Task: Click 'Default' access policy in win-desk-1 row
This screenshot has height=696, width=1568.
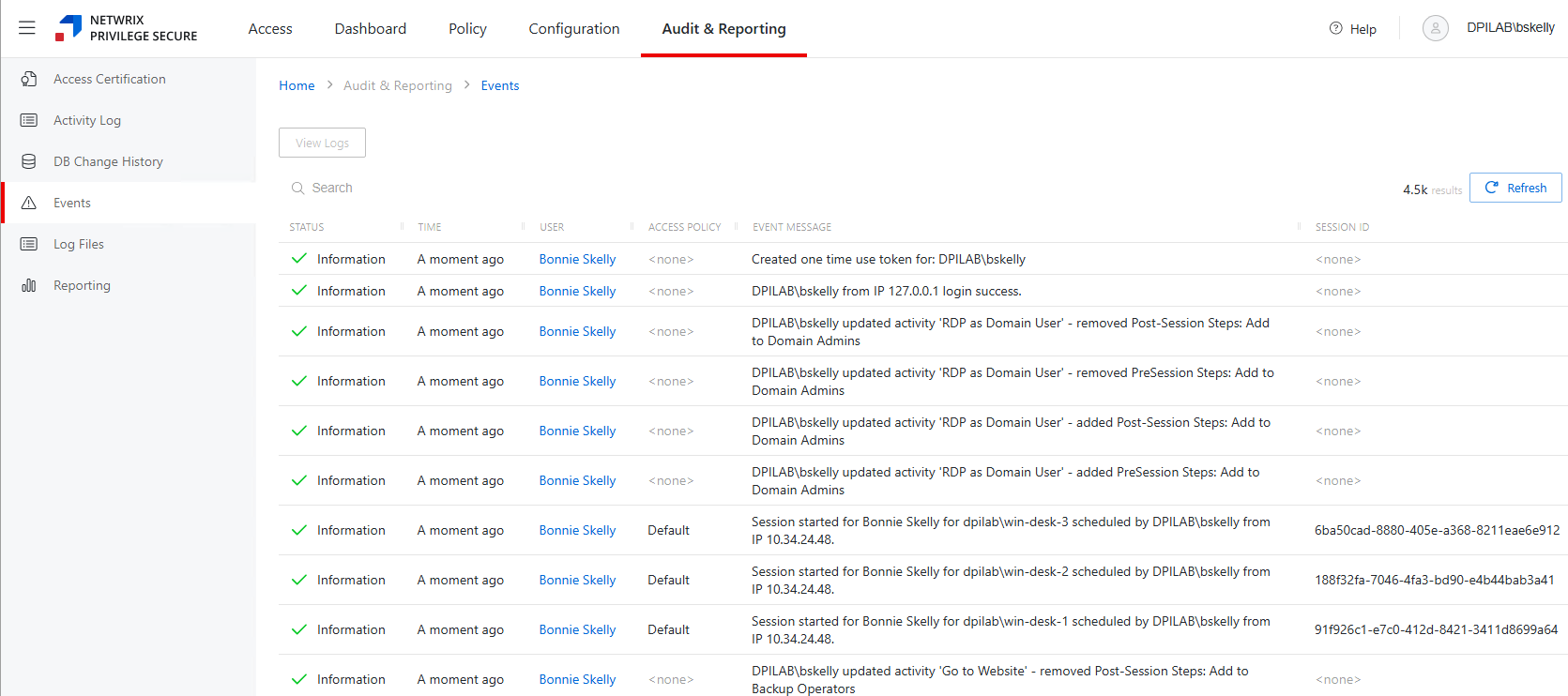Action: [x=668, y=629]
